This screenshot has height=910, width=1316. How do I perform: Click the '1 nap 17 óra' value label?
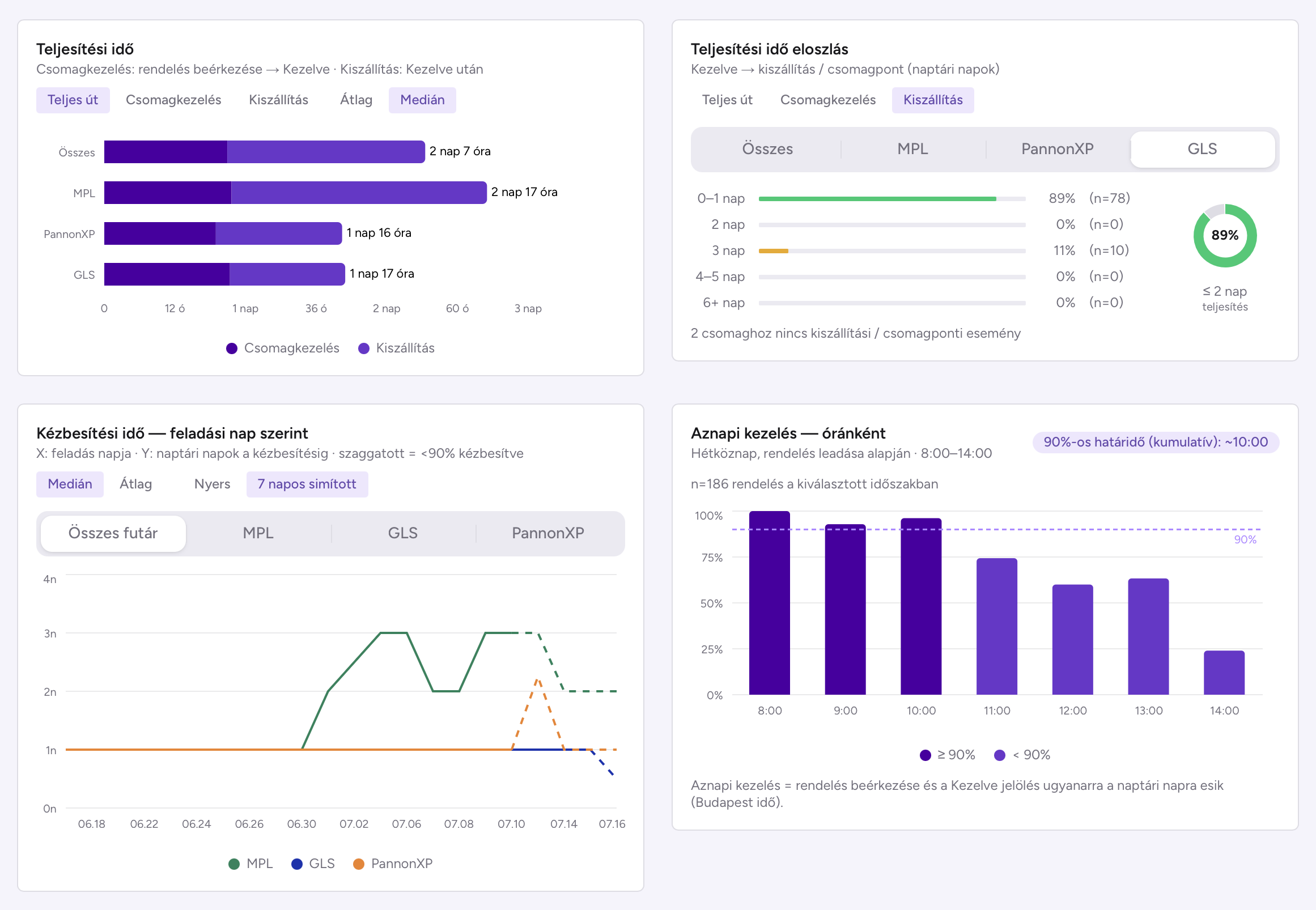pos(381,274)
